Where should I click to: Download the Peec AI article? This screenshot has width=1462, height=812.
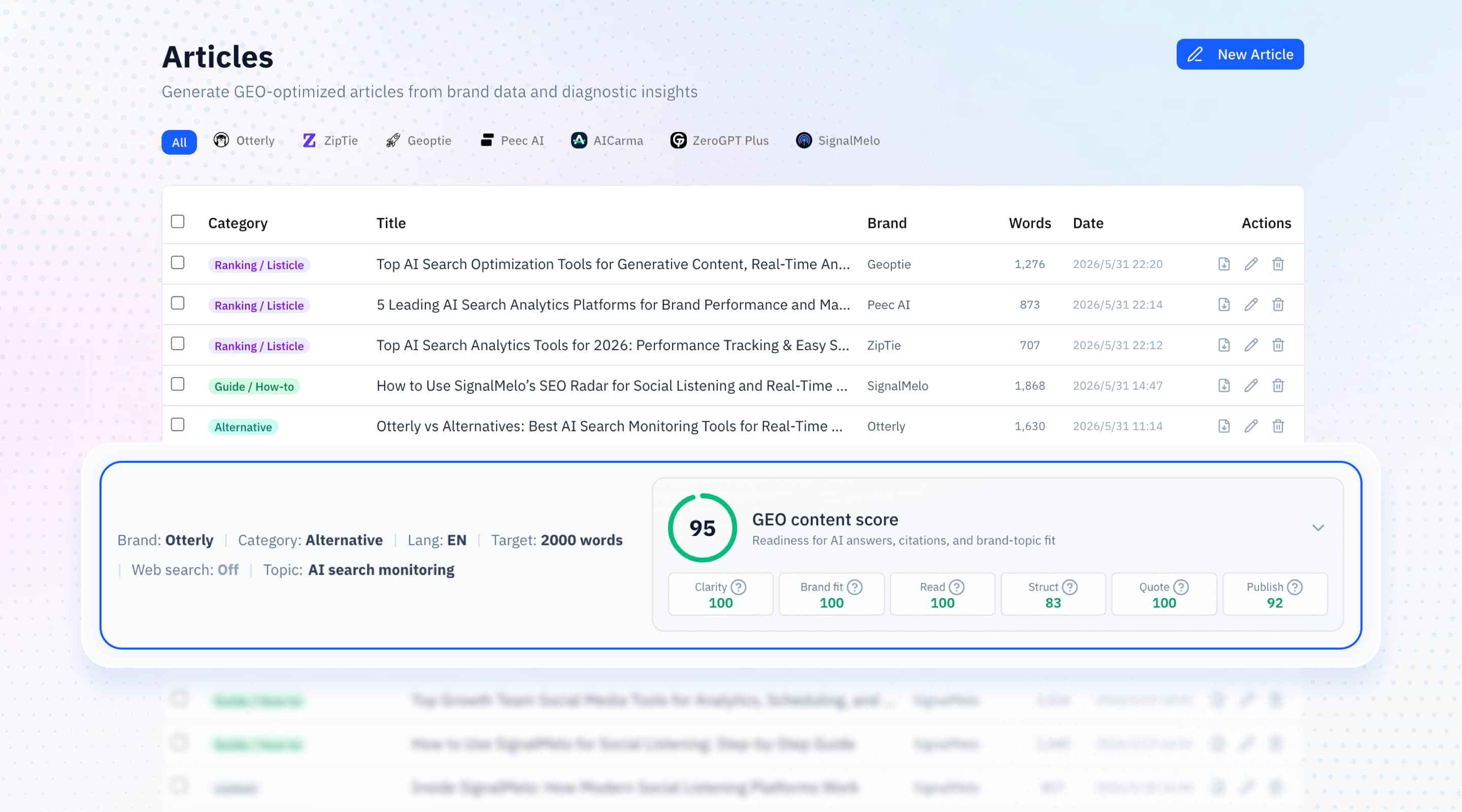coord(1223,304)
